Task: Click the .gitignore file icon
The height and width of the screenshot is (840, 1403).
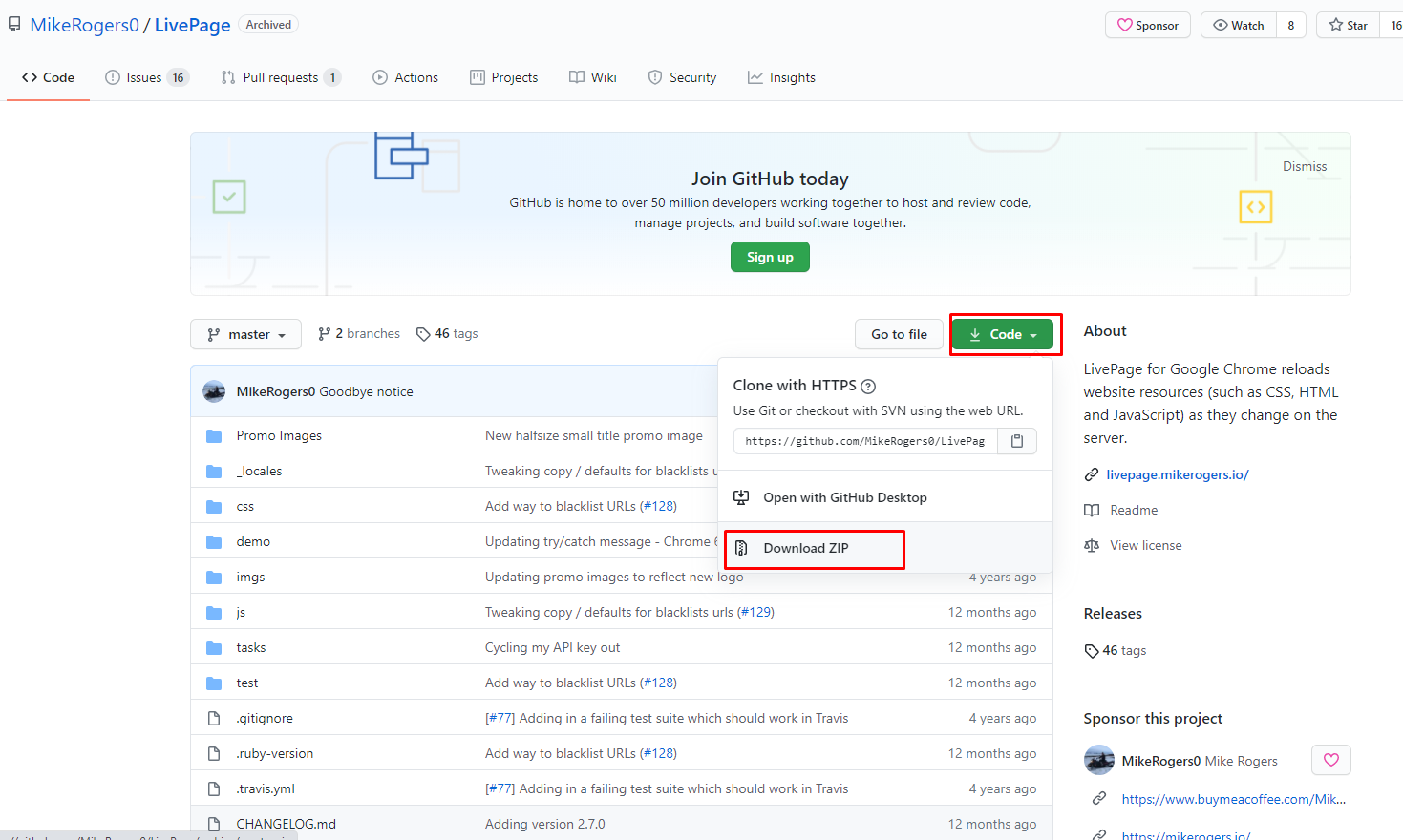Action: tap(214, 719)
